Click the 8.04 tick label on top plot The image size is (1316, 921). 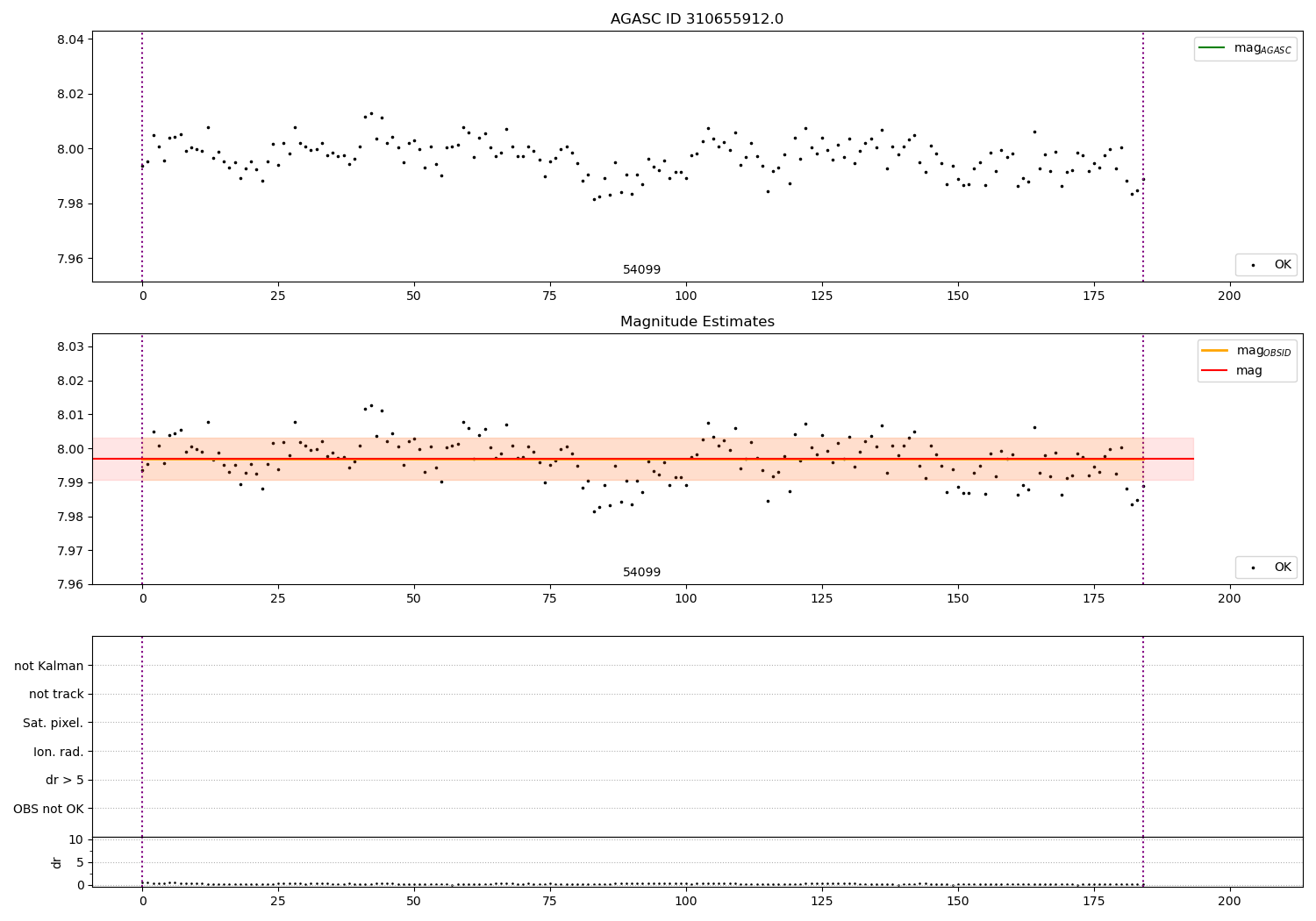71,39
